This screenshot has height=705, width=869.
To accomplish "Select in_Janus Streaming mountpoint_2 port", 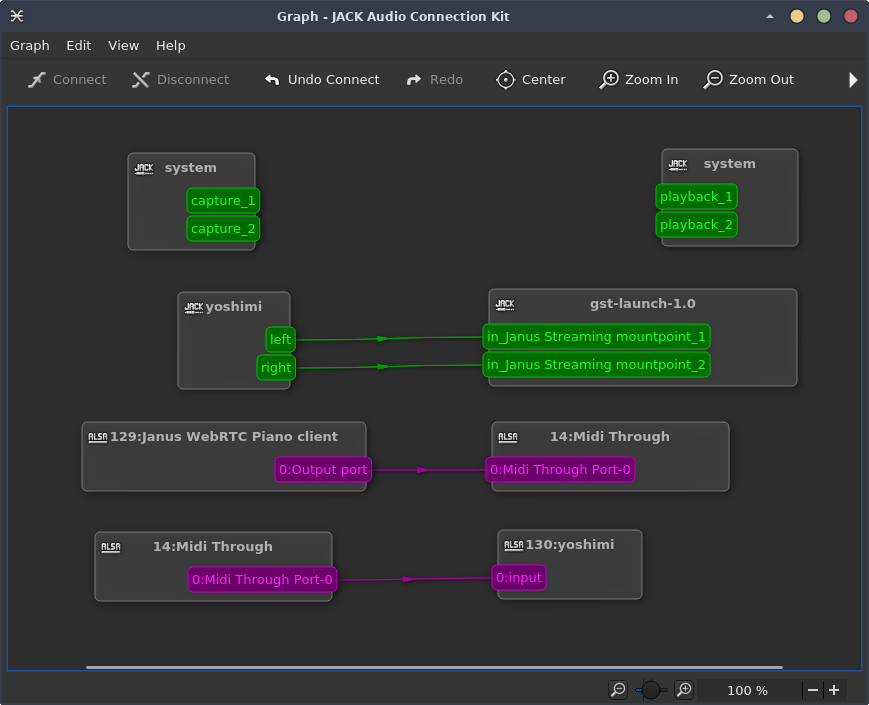I will [x=596, y=365].
